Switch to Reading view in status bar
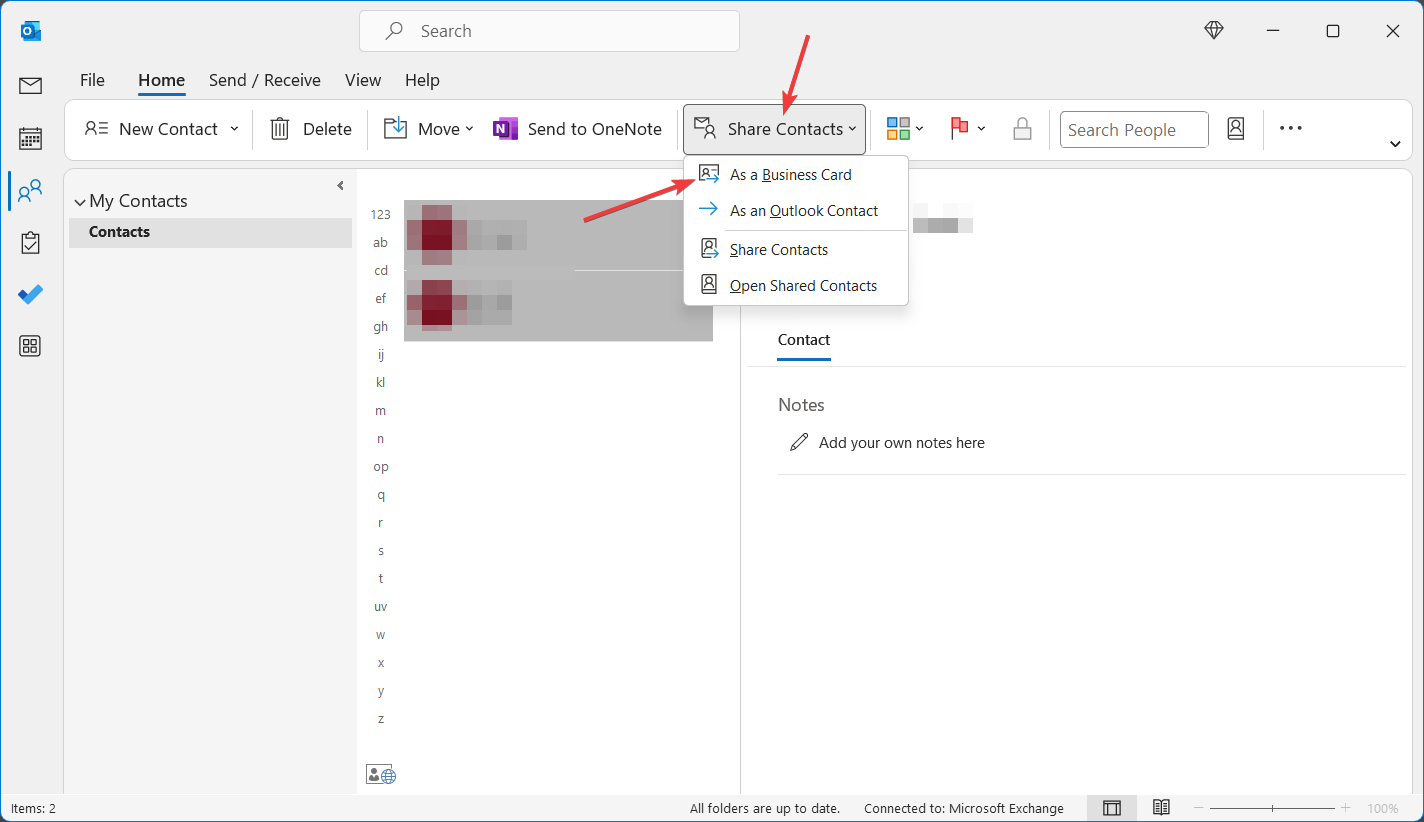 (1161, 808)
